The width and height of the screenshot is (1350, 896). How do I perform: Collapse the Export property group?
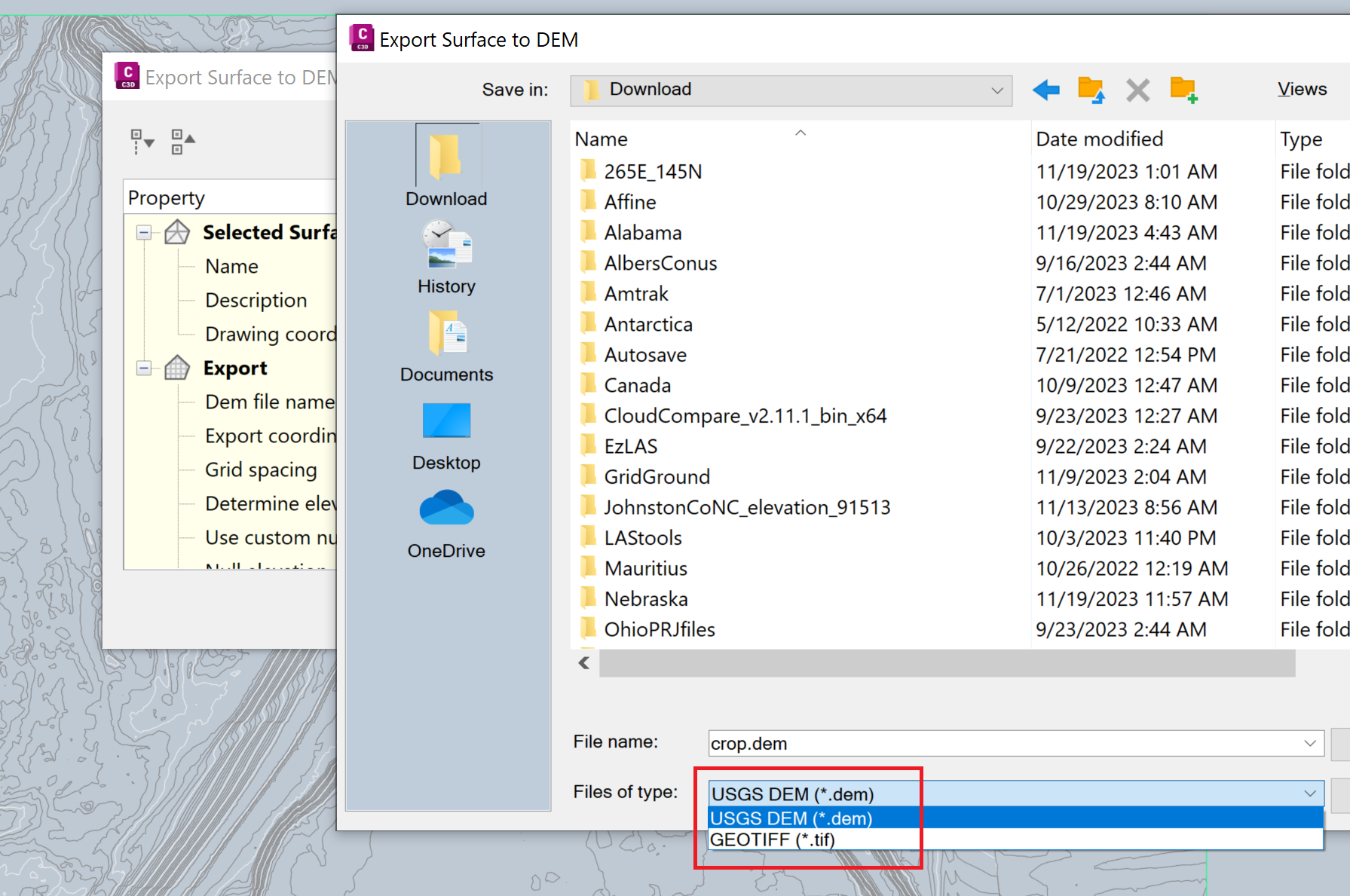pyautogui.click(x=144, y=368)
